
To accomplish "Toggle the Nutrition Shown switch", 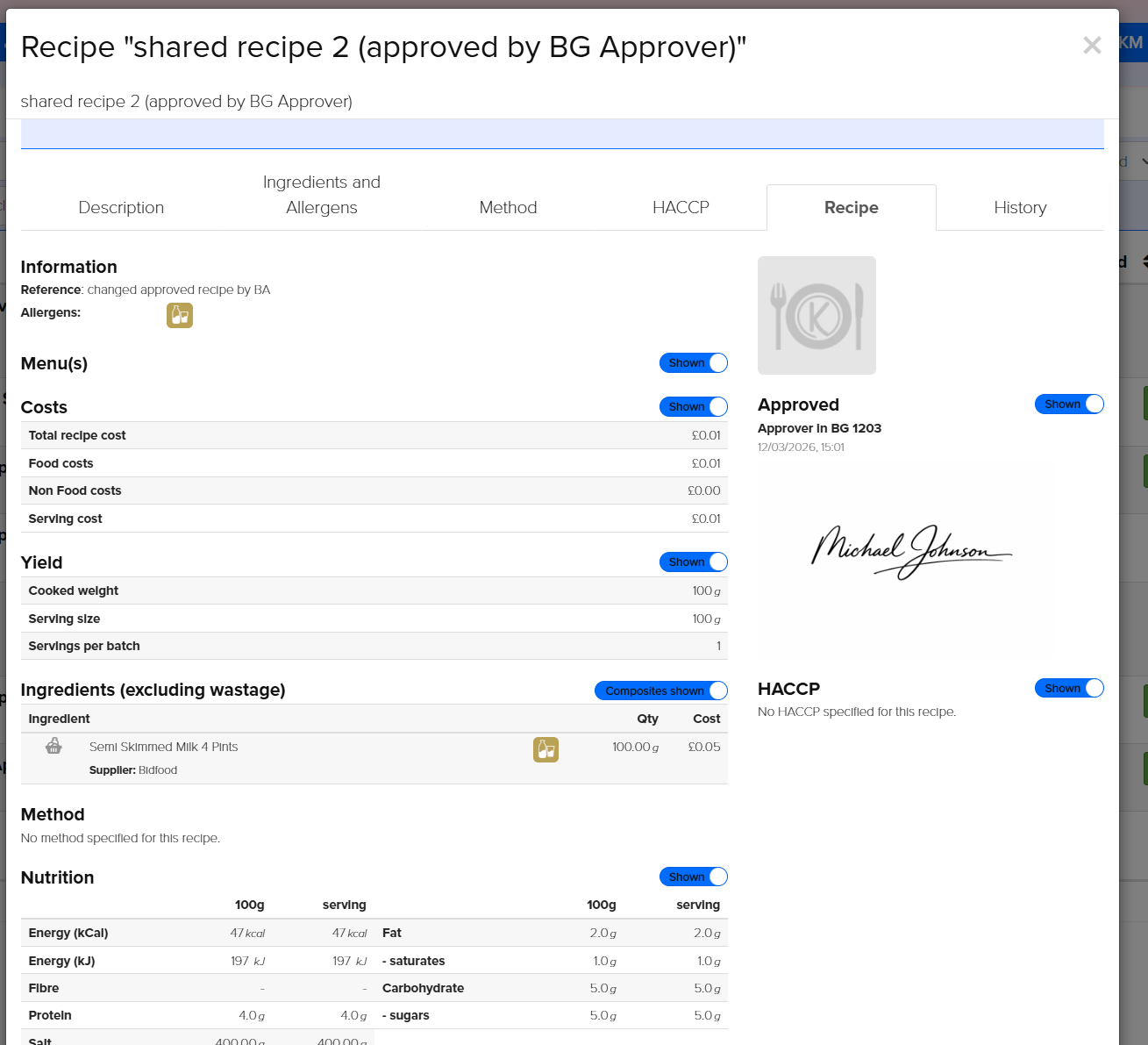I will 693,877.
